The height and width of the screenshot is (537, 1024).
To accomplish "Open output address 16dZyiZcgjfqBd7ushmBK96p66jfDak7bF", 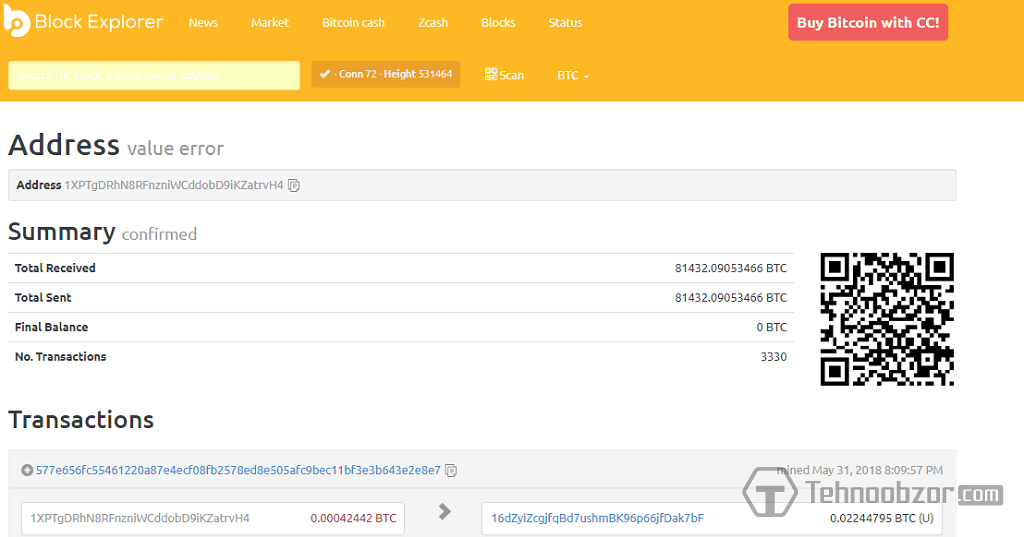I will (x=598, y=518).
